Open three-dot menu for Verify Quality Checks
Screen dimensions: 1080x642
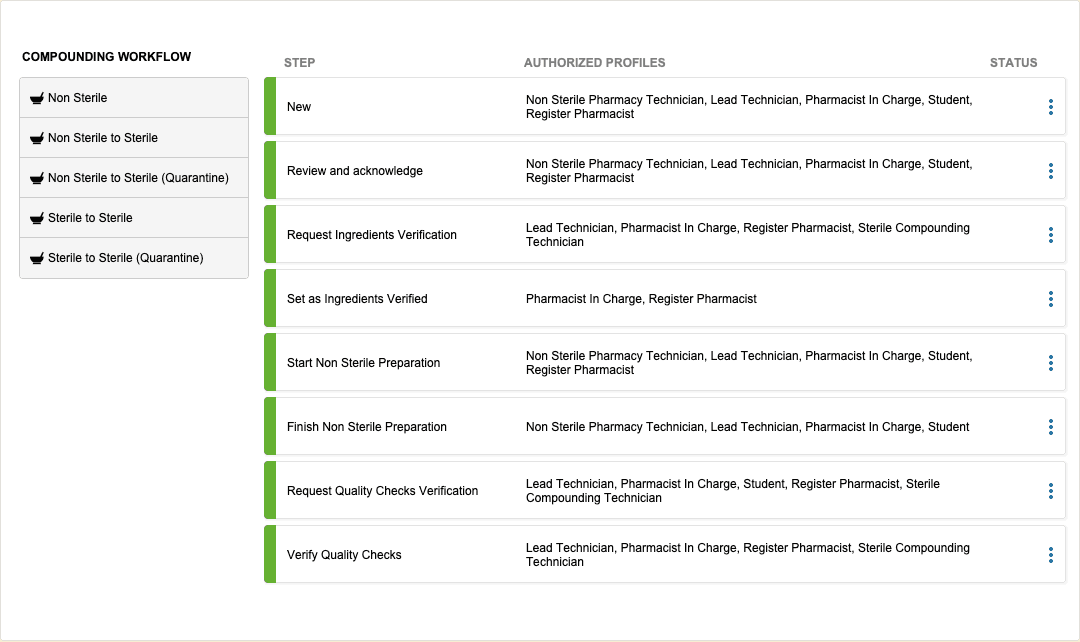[1050, 555]
